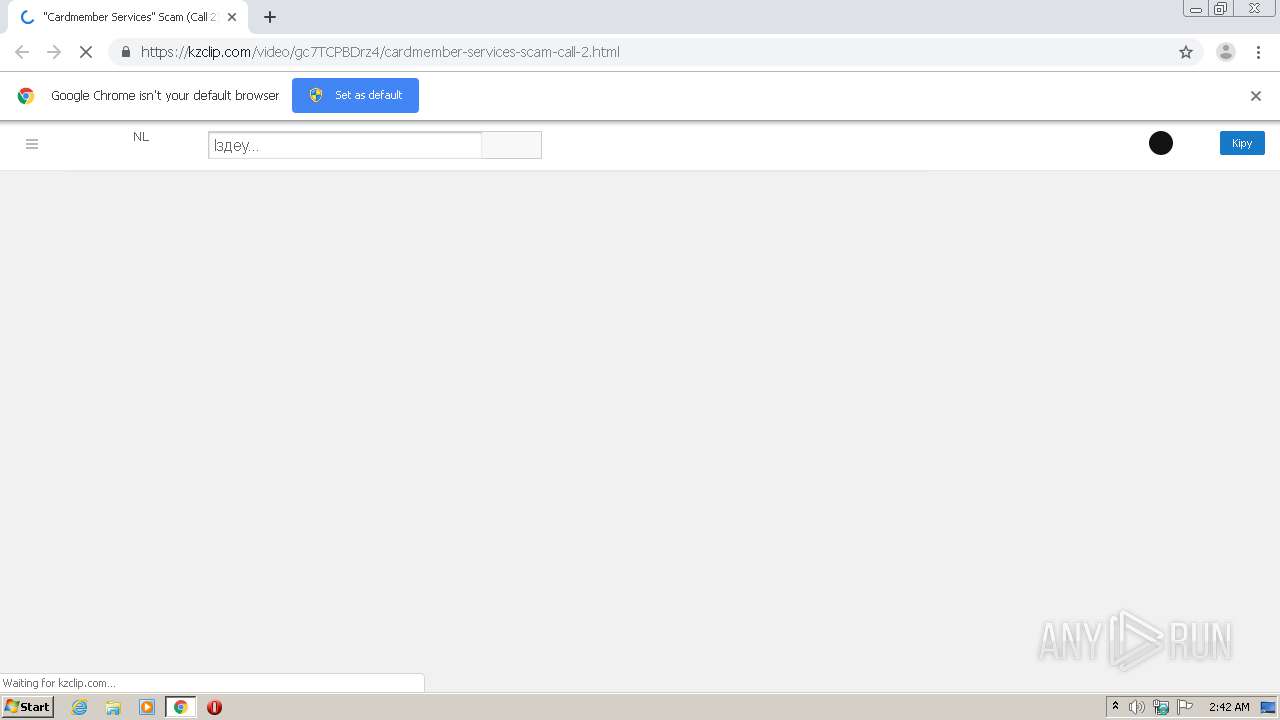Show hidden system tray icons

click(1116, 707)
